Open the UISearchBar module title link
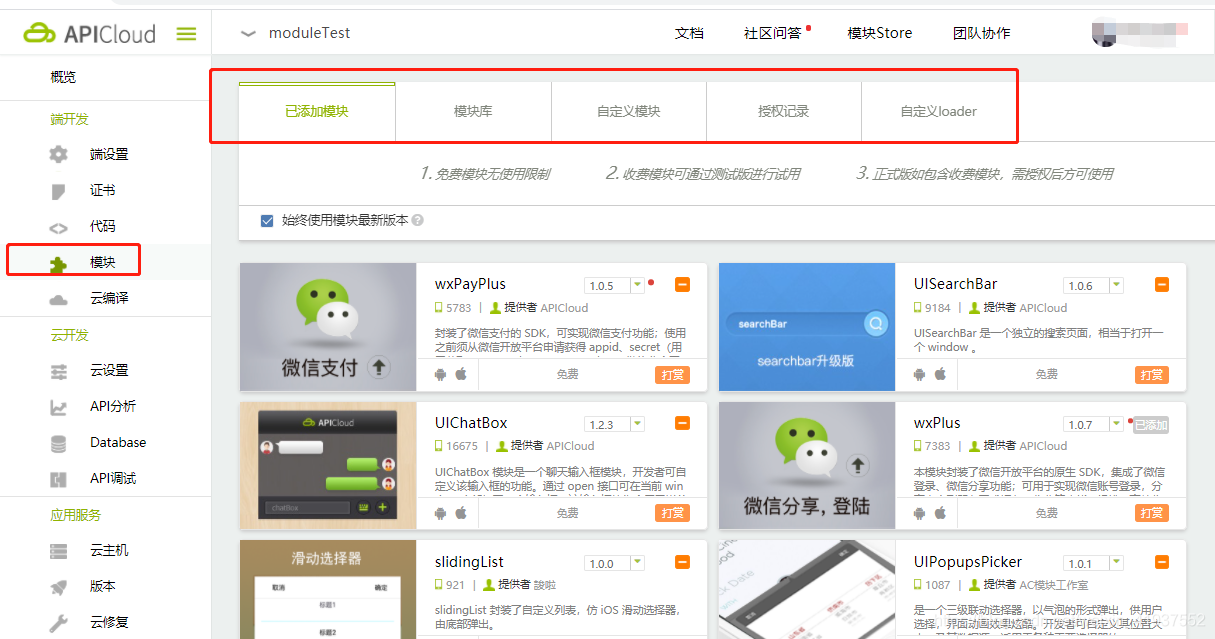 pyautogui.click(x=955, y=284)
